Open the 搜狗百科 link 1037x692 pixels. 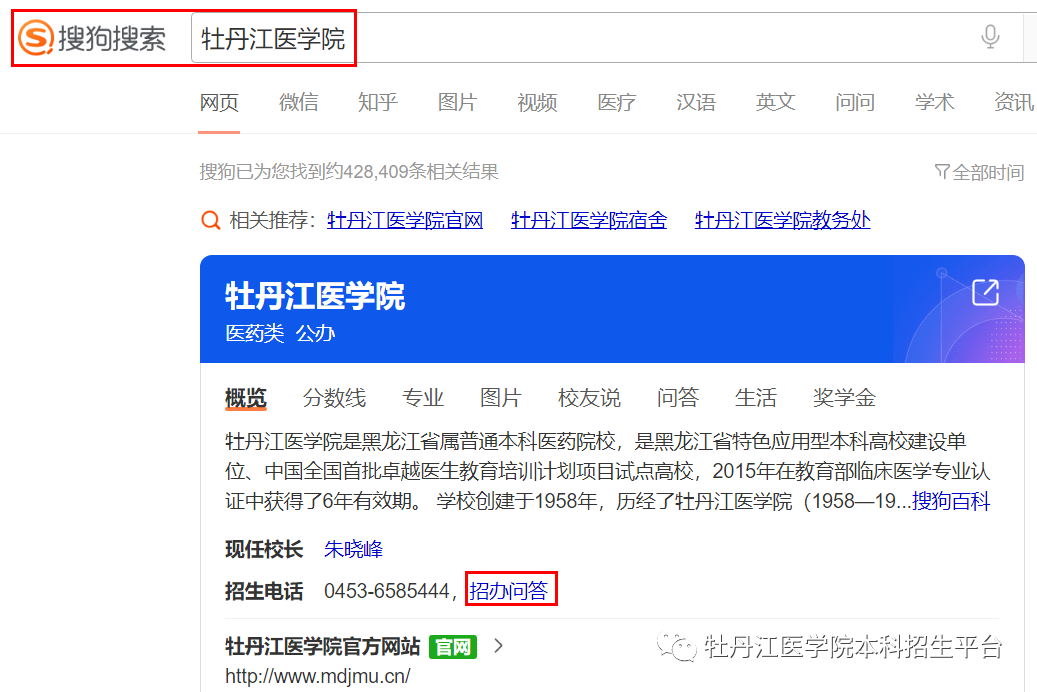951,501
